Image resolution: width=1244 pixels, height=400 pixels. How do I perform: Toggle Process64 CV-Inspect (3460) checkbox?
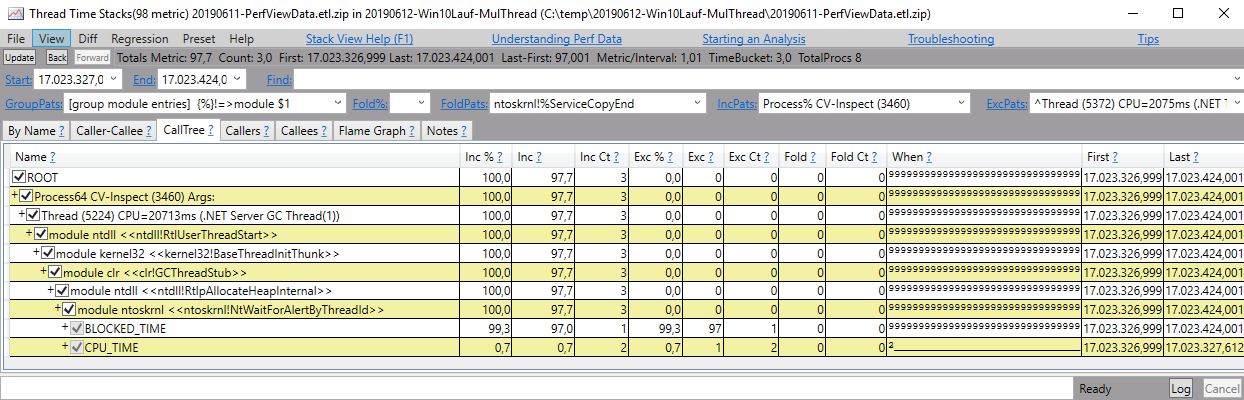point(26,196)
